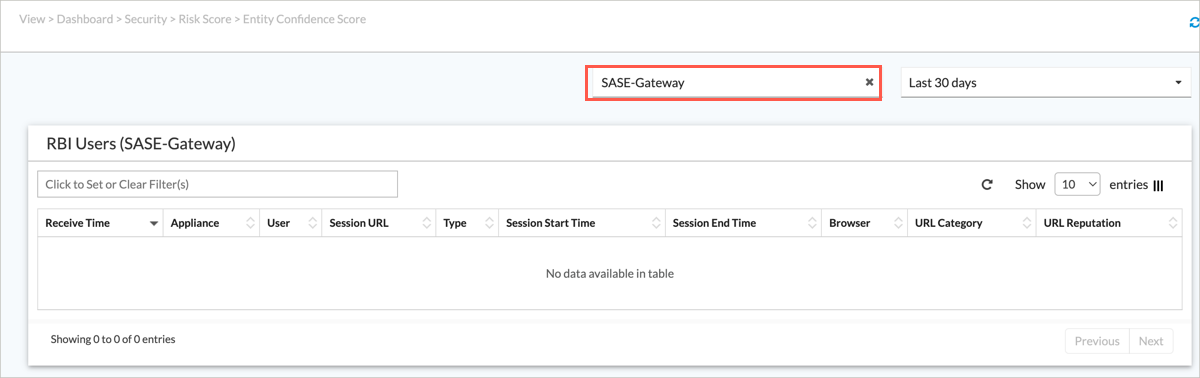Sort by User column

point(290,223)
